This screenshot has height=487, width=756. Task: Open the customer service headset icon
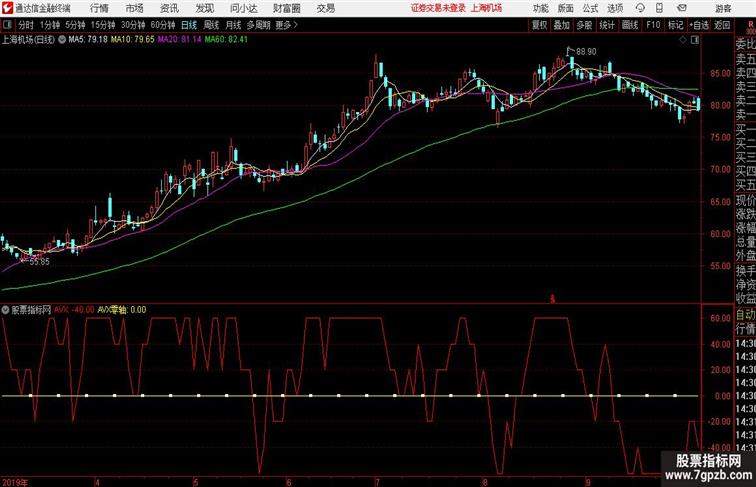point(640,8)
